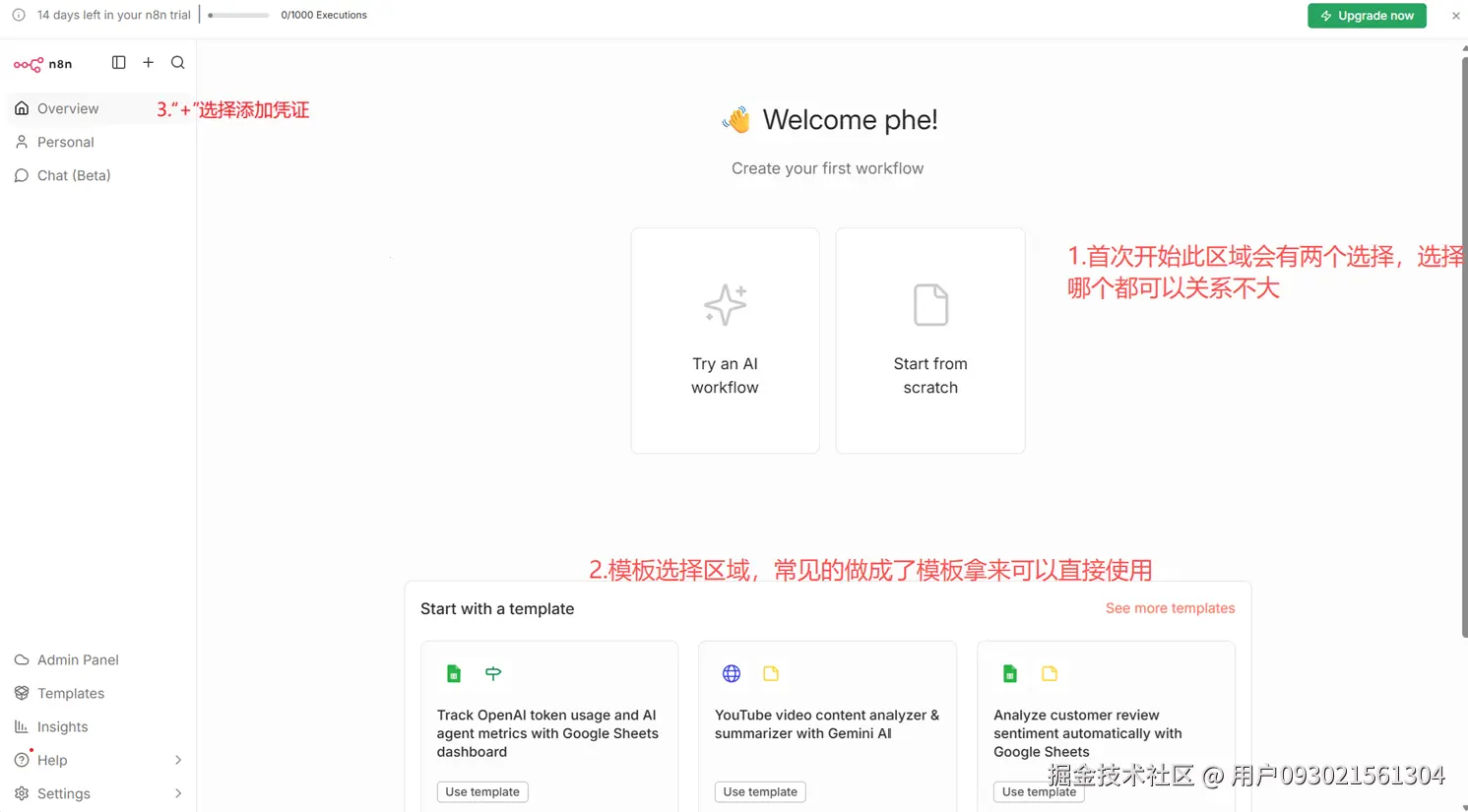Click YouTube video content analyzer title
The height and width of the screenshot is (812, 1468).
[x=827, y=724]
